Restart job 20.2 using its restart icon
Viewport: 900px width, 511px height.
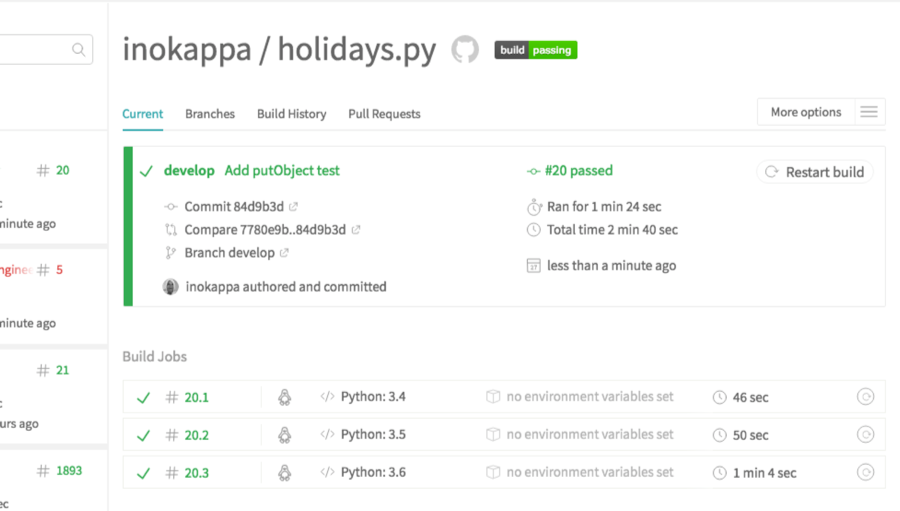(866, 435)
